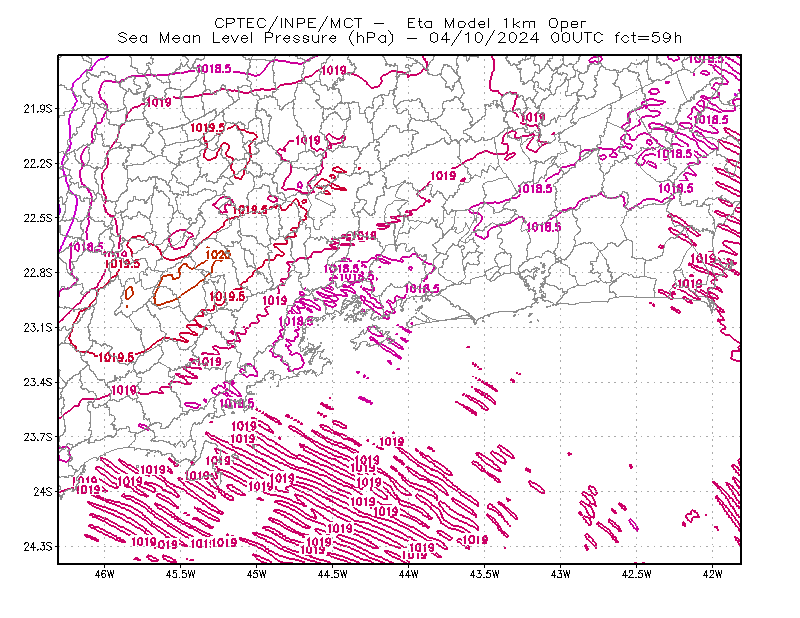
Task: Click the 1020 contour label
Action: click(218, 255)
